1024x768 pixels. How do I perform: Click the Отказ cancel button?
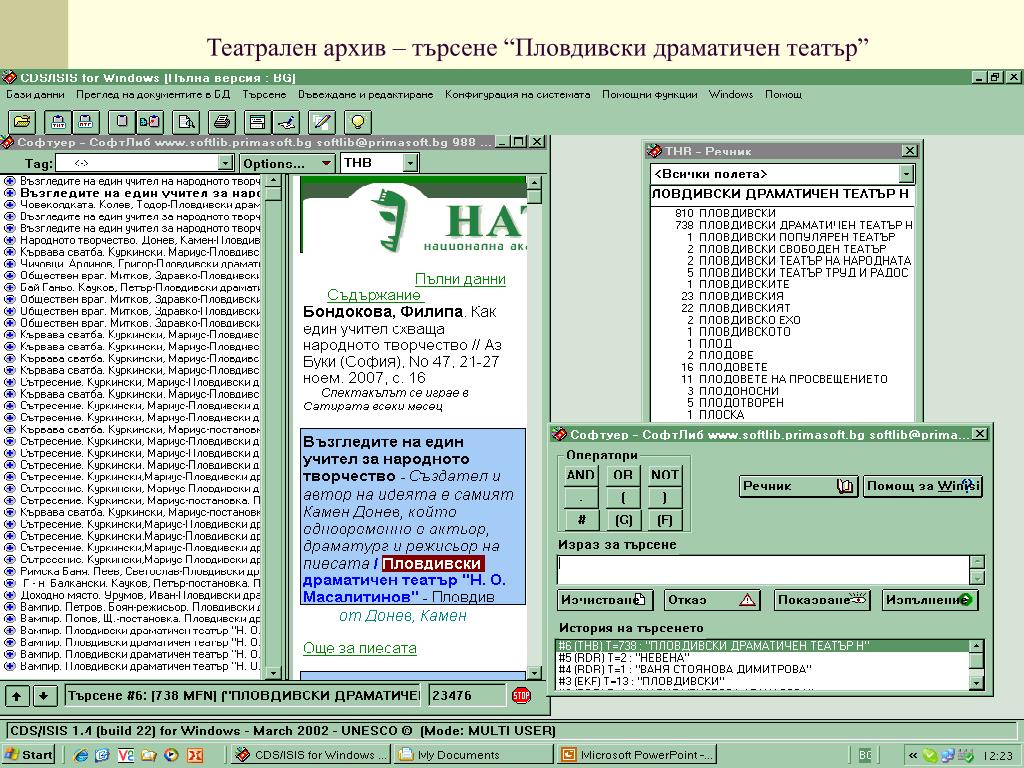tap(711, 600)
